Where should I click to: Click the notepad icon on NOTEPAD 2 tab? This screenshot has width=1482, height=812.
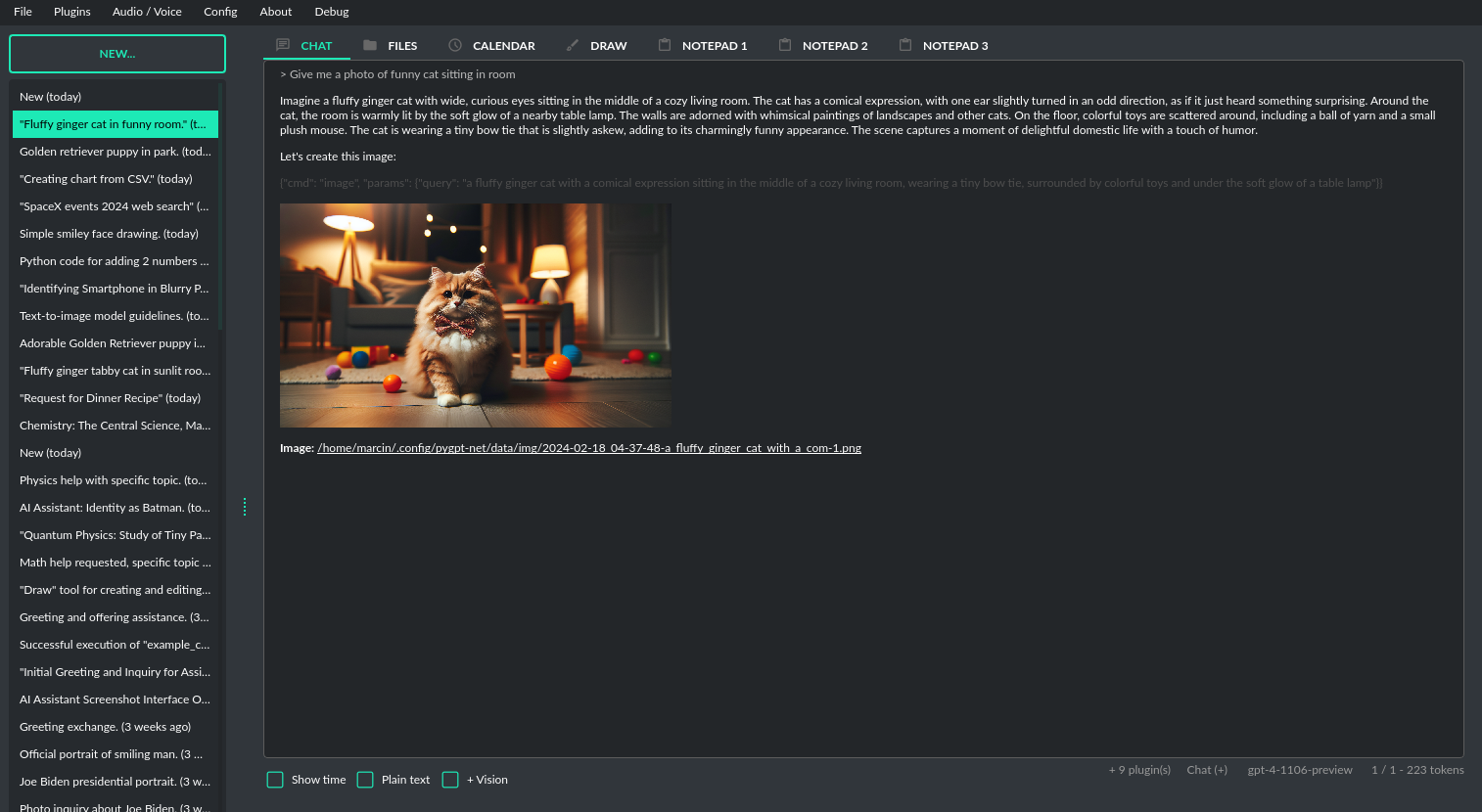[x=784, y=45]
